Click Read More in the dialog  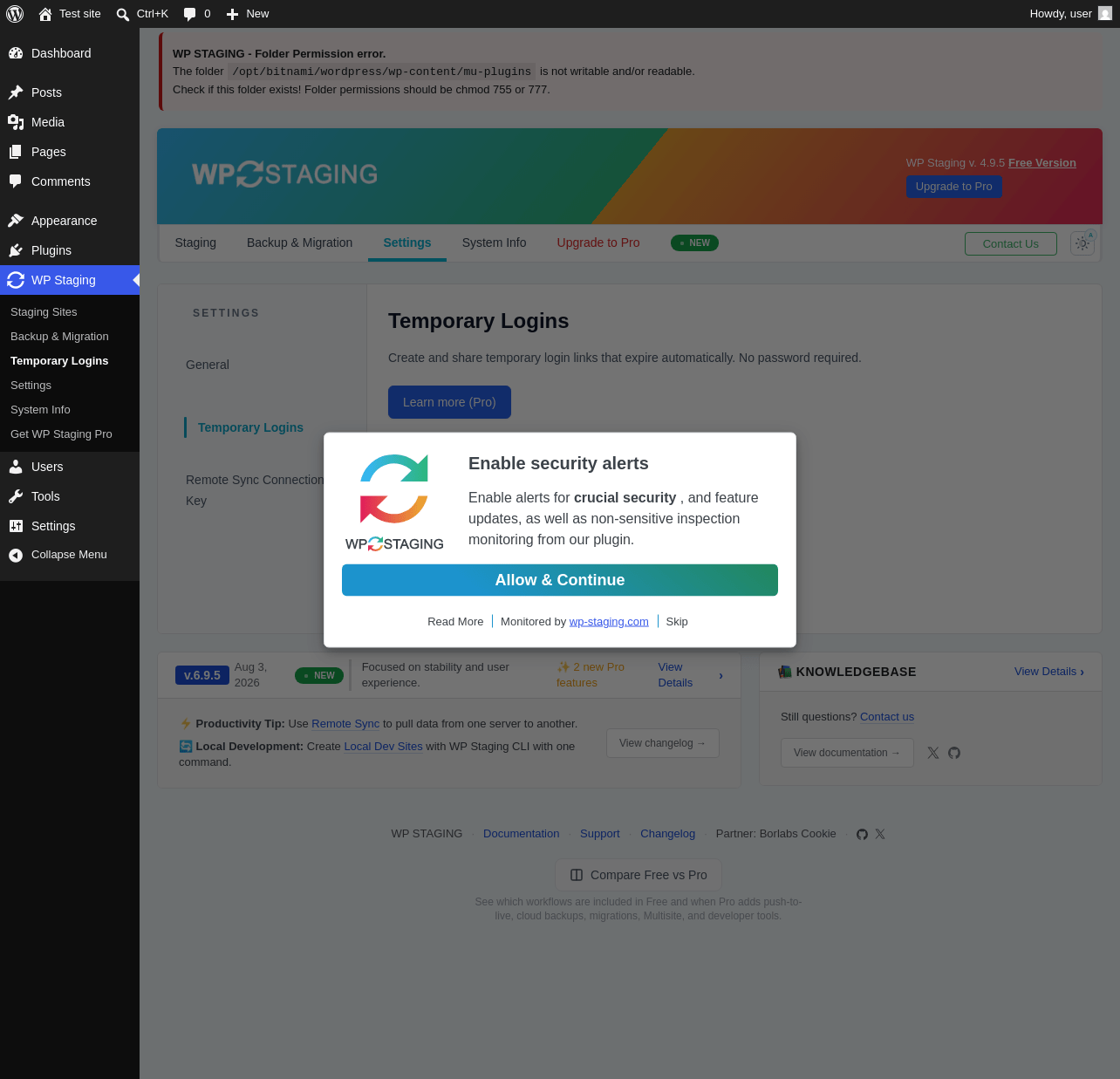pos(455,622)
